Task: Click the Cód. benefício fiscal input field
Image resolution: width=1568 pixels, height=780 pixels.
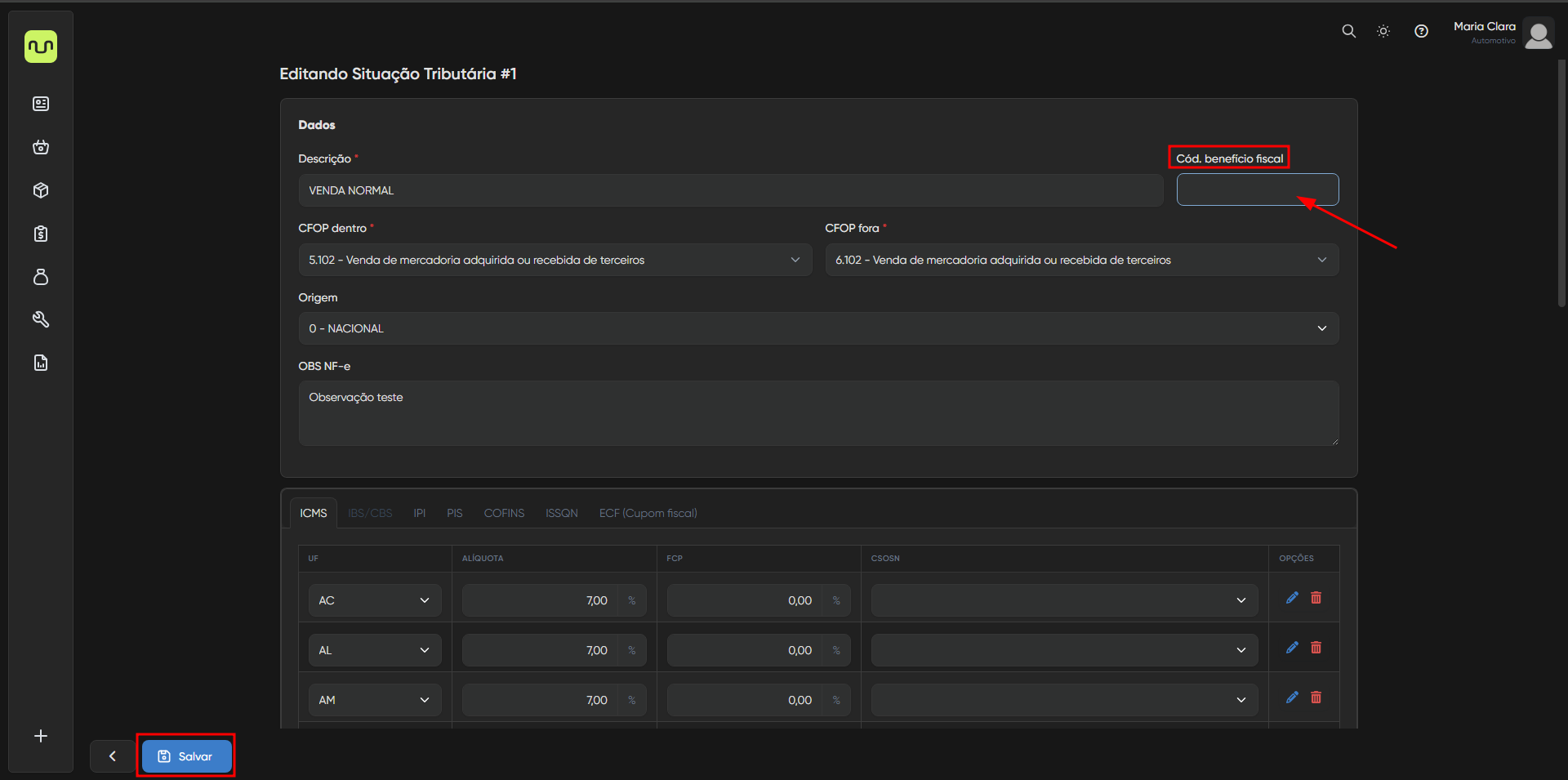Action: (1257, 189)
